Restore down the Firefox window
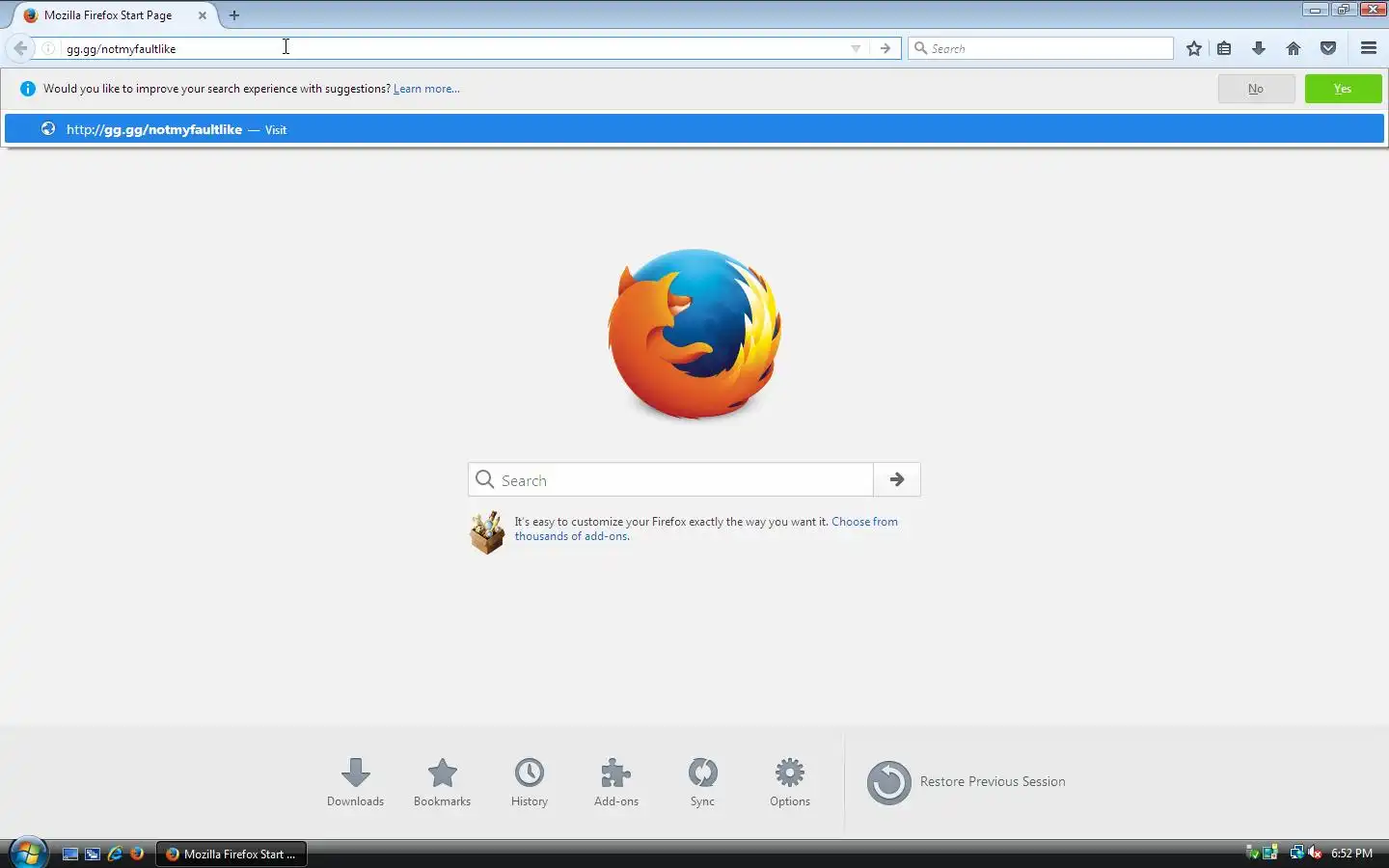 (x=1344, y=10)
